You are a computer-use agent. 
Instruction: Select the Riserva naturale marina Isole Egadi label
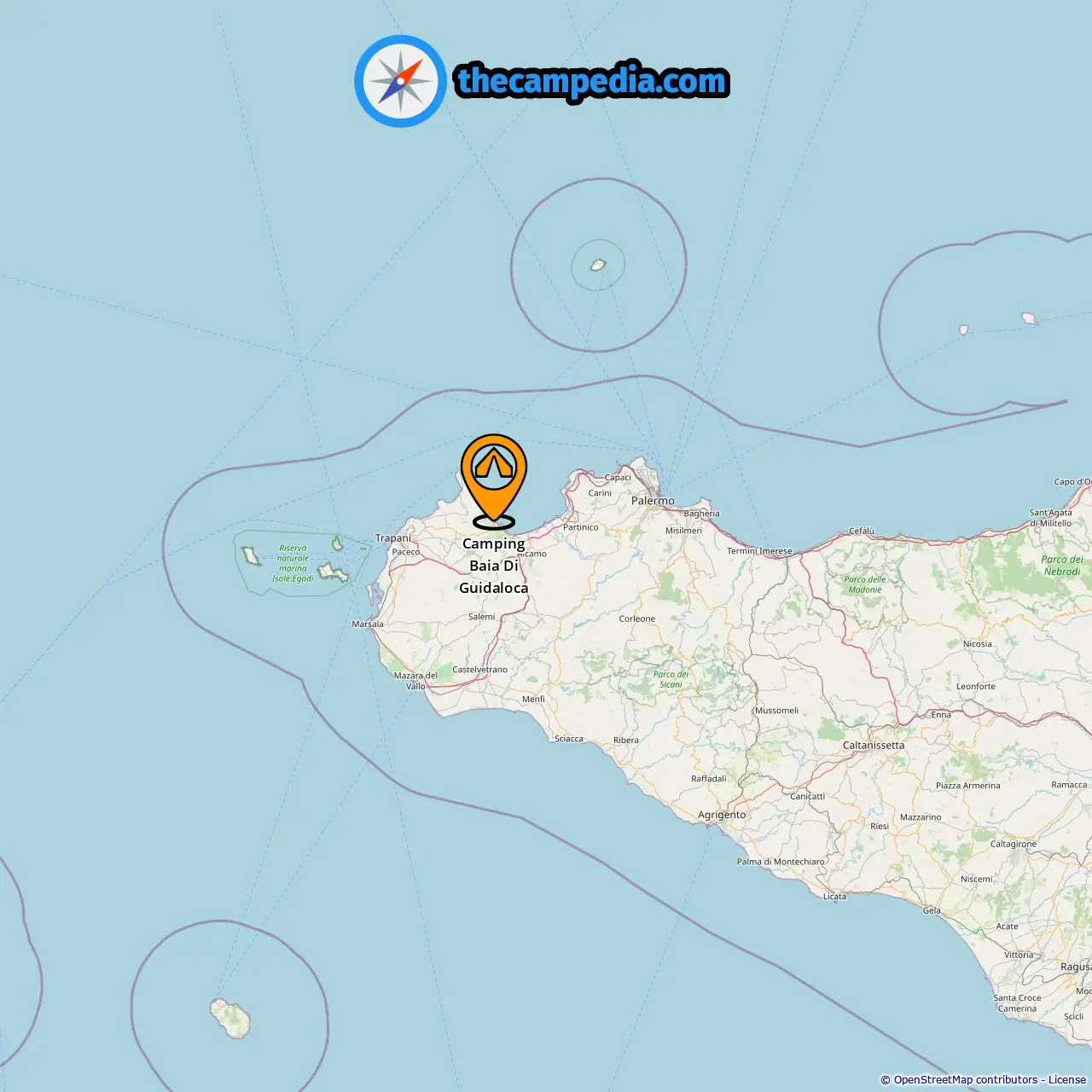click(293, 563)
